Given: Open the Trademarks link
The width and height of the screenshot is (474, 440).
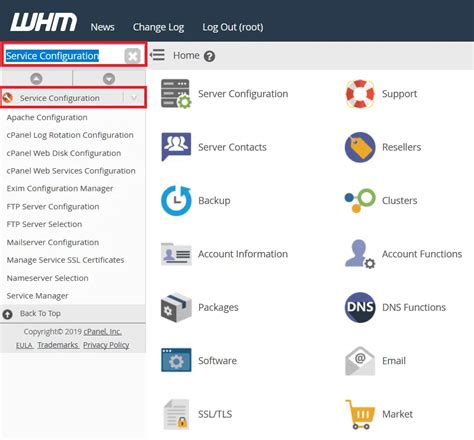Looking at the screenshot, I should tap(58, 345).
